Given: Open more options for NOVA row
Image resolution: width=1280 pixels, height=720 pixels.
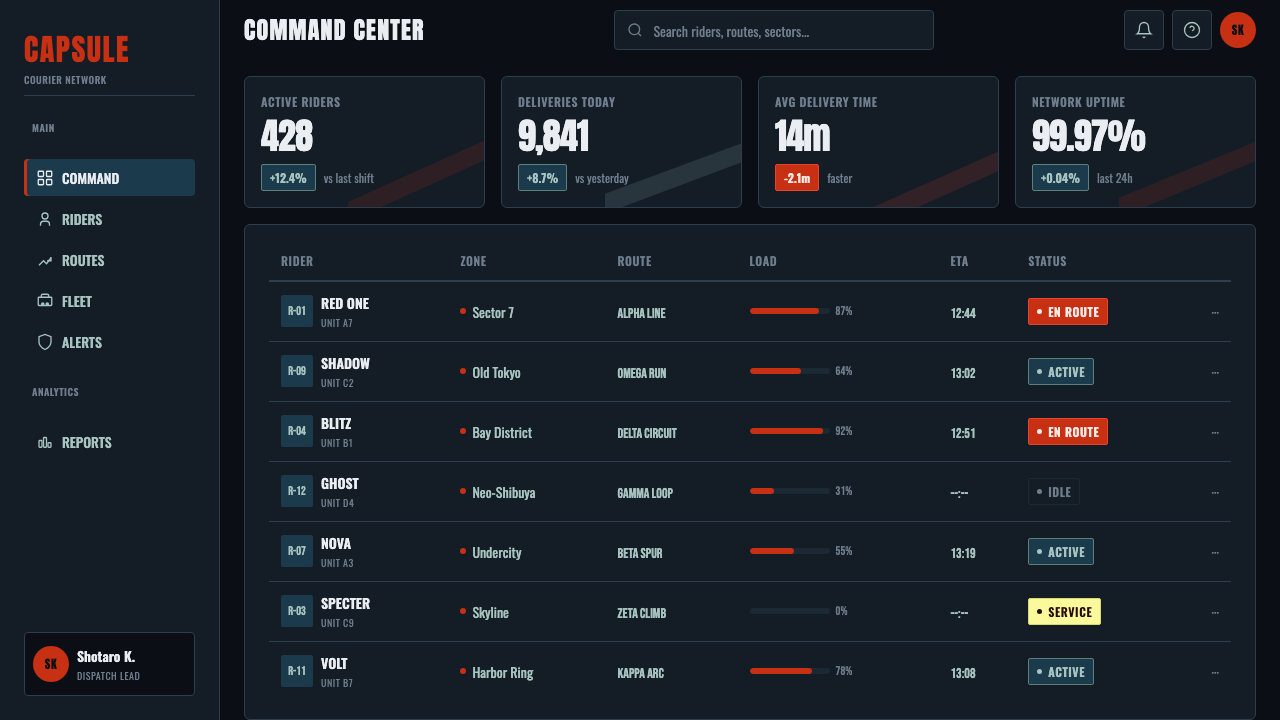Looking at the screenshot, I should coord(1215,552).
